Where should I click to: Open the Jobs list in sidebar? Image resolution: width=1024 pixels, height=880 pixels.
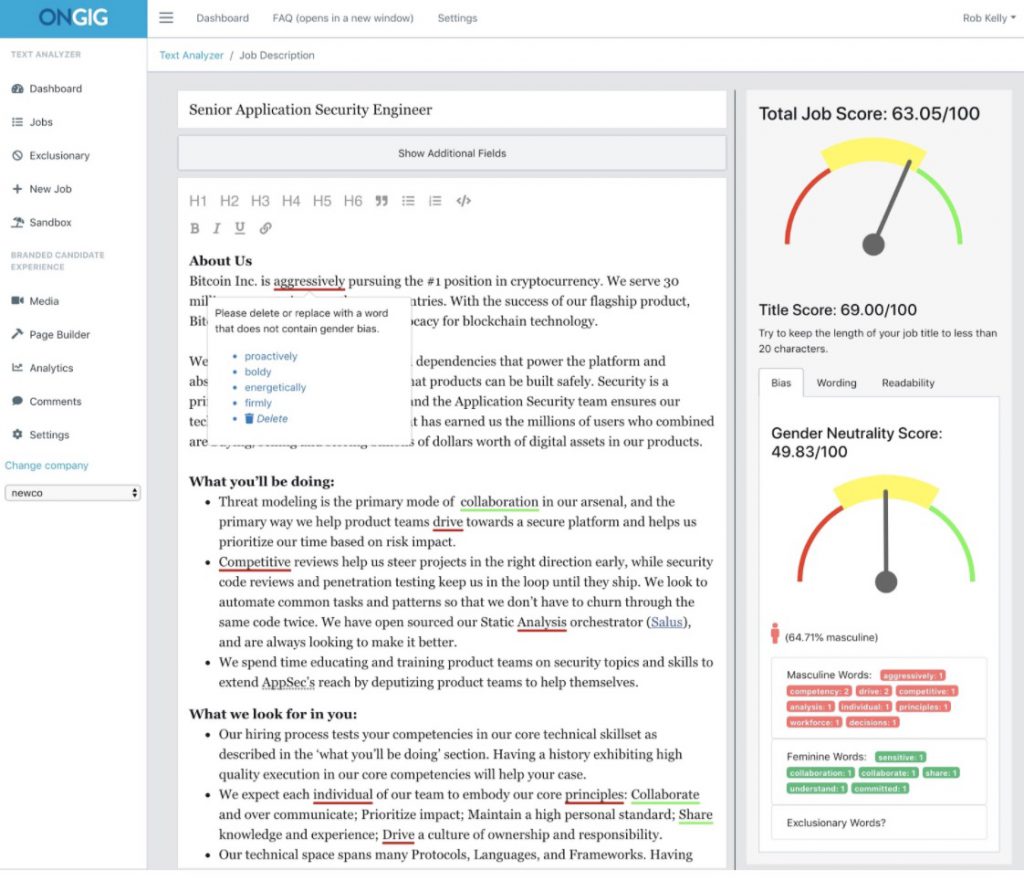coord(33,122)
